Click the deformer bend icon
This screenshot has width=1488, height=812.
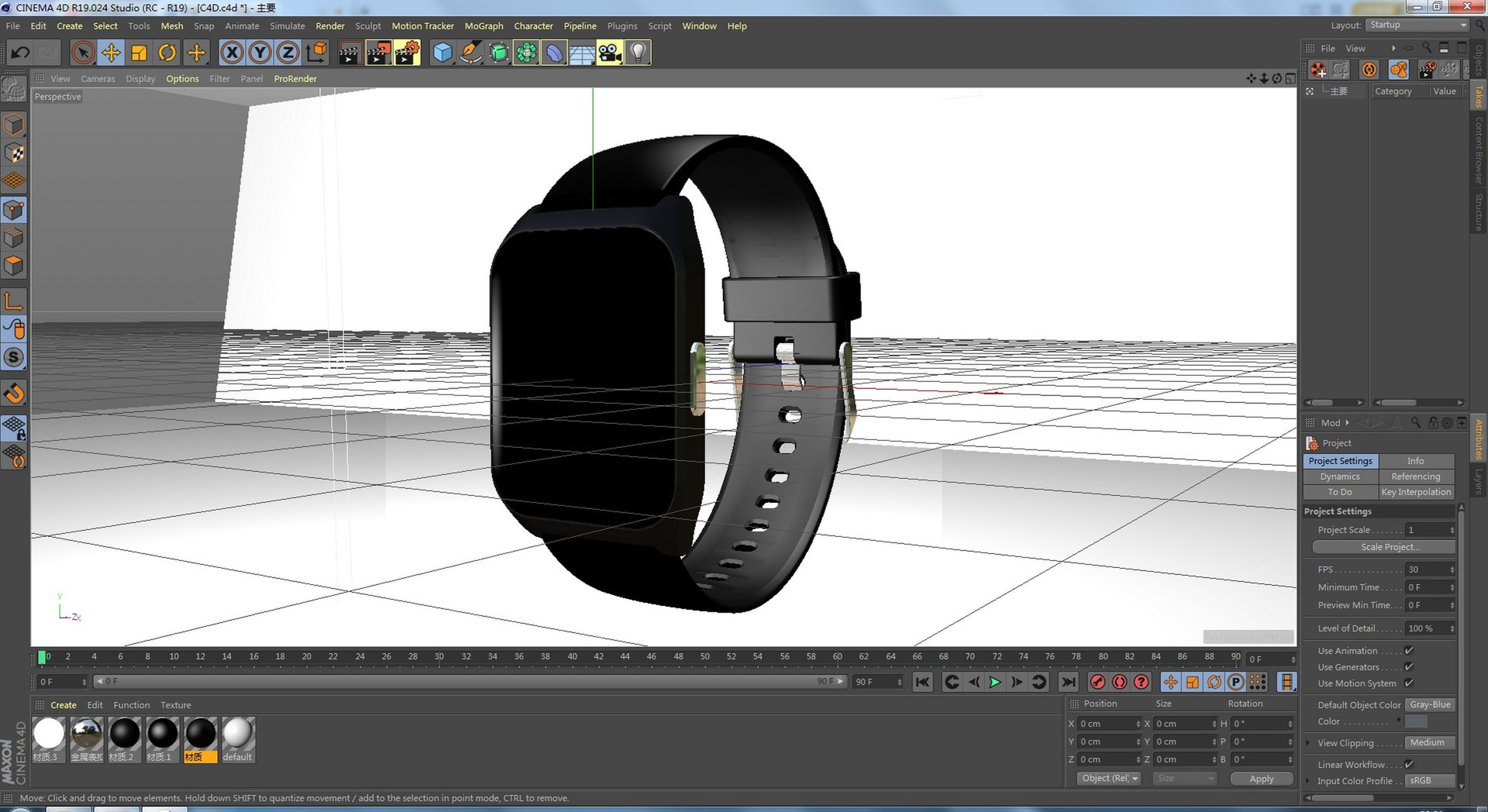click(554, 53)
